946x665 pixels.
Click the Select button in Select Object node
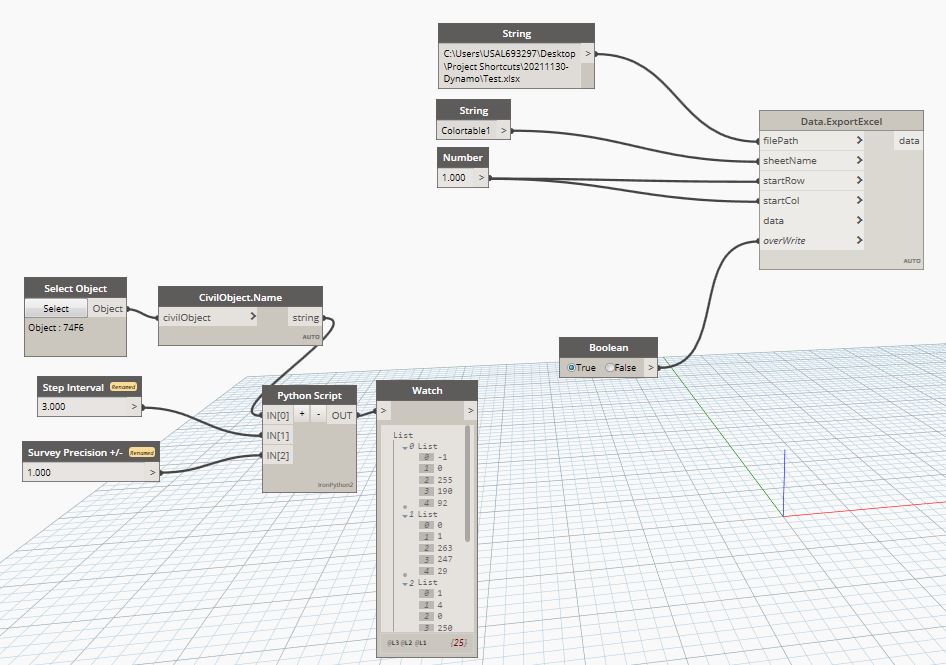click(56, 308)
